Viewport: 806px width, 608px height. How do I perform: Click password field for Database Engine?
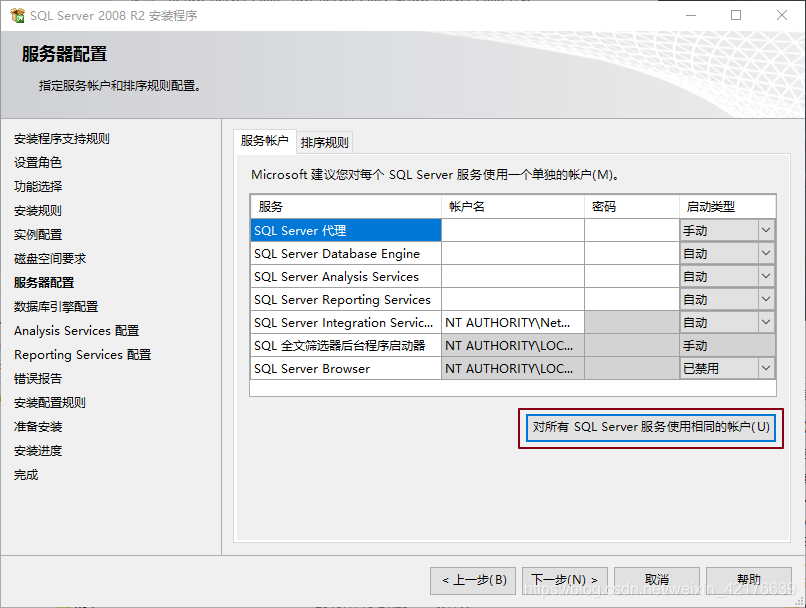click(632, 253)
